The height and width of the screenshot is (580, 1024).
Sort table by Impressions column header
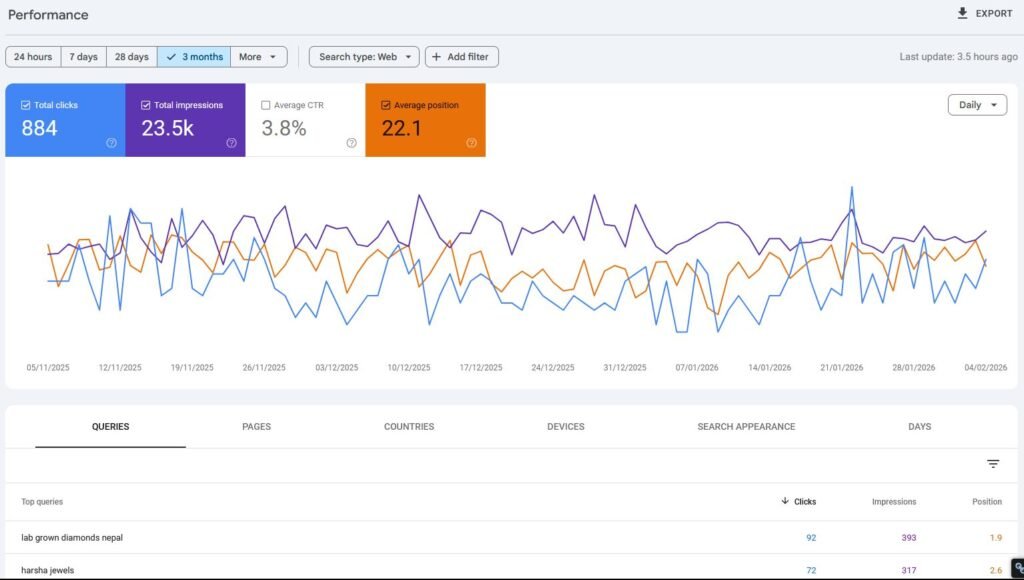point(894,502)
